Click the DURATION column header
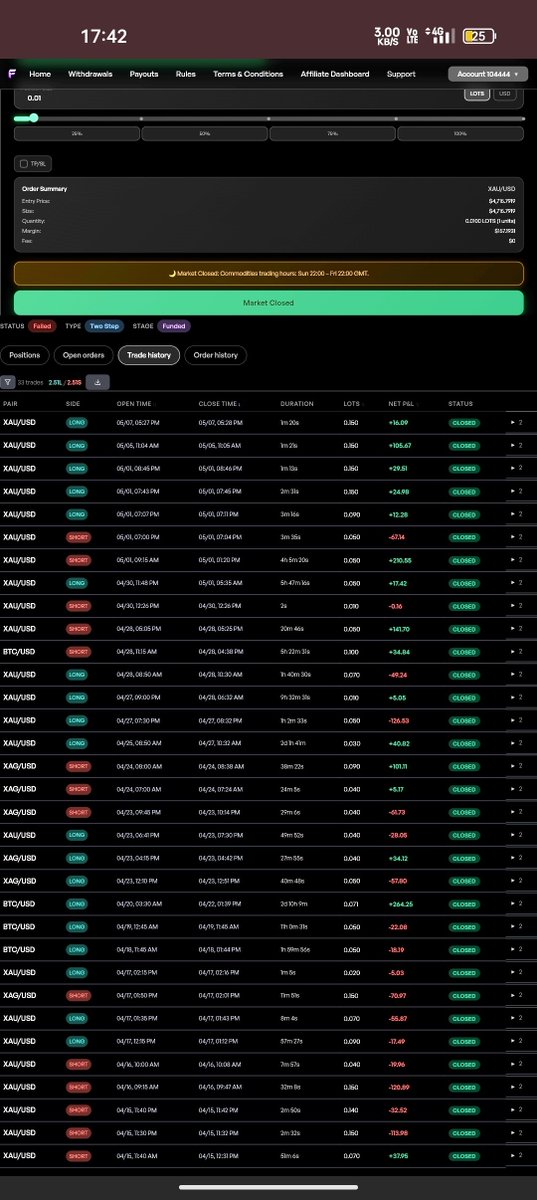537x1200 pixels. coord(297,404)
